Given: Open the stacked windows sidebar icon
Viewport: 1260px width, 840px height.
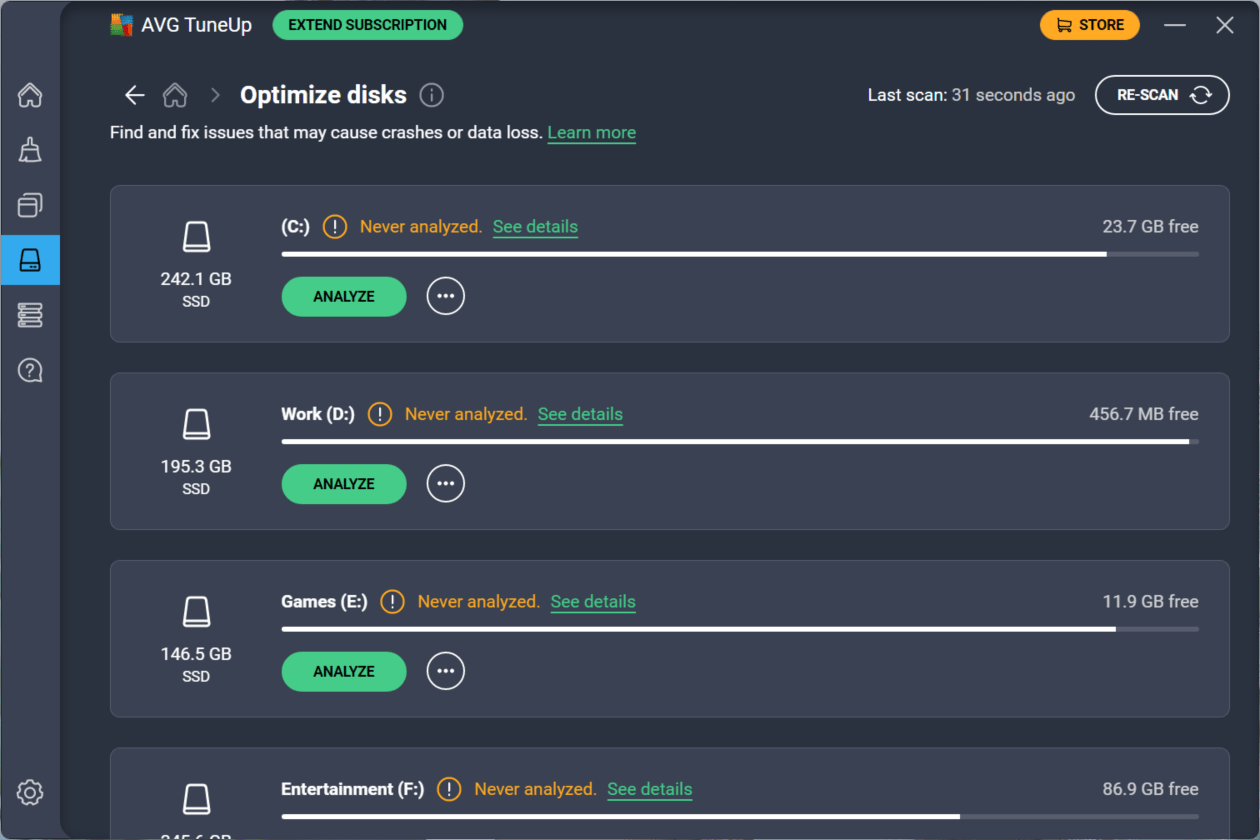Looking at the screenshot, I should (x=30, y=205).
